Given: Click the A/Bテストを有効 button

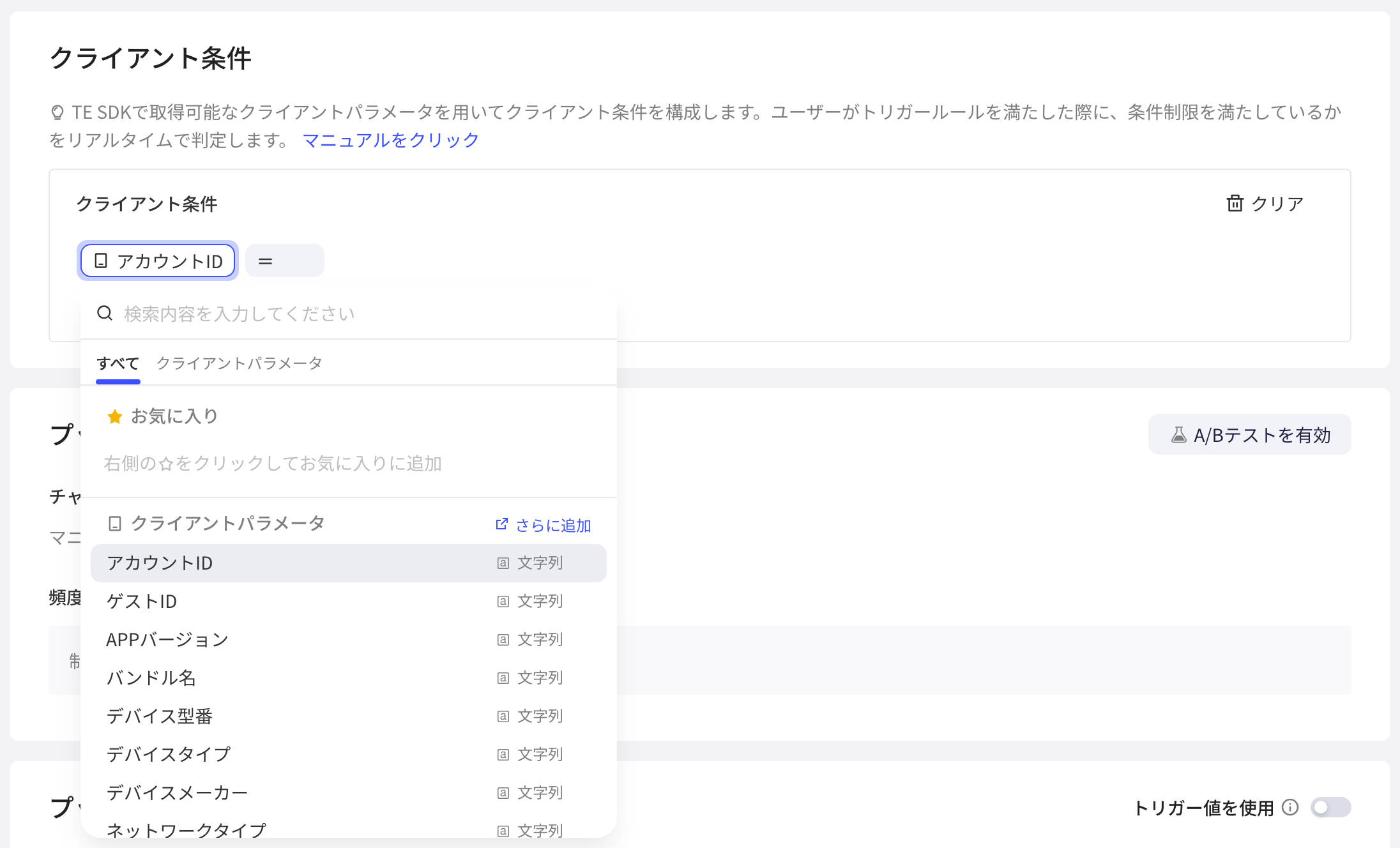Looking at the screenshot, I should (x=1250, y=435).
